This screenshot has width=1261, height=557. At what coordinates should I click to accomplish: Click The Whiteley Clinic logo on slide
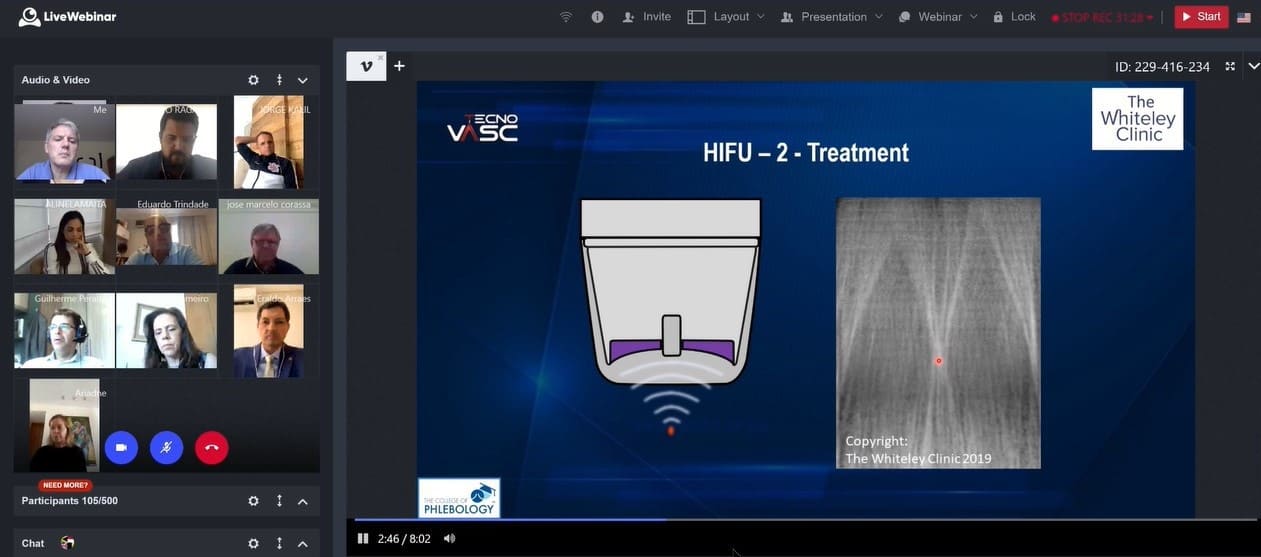point(1137,119)
